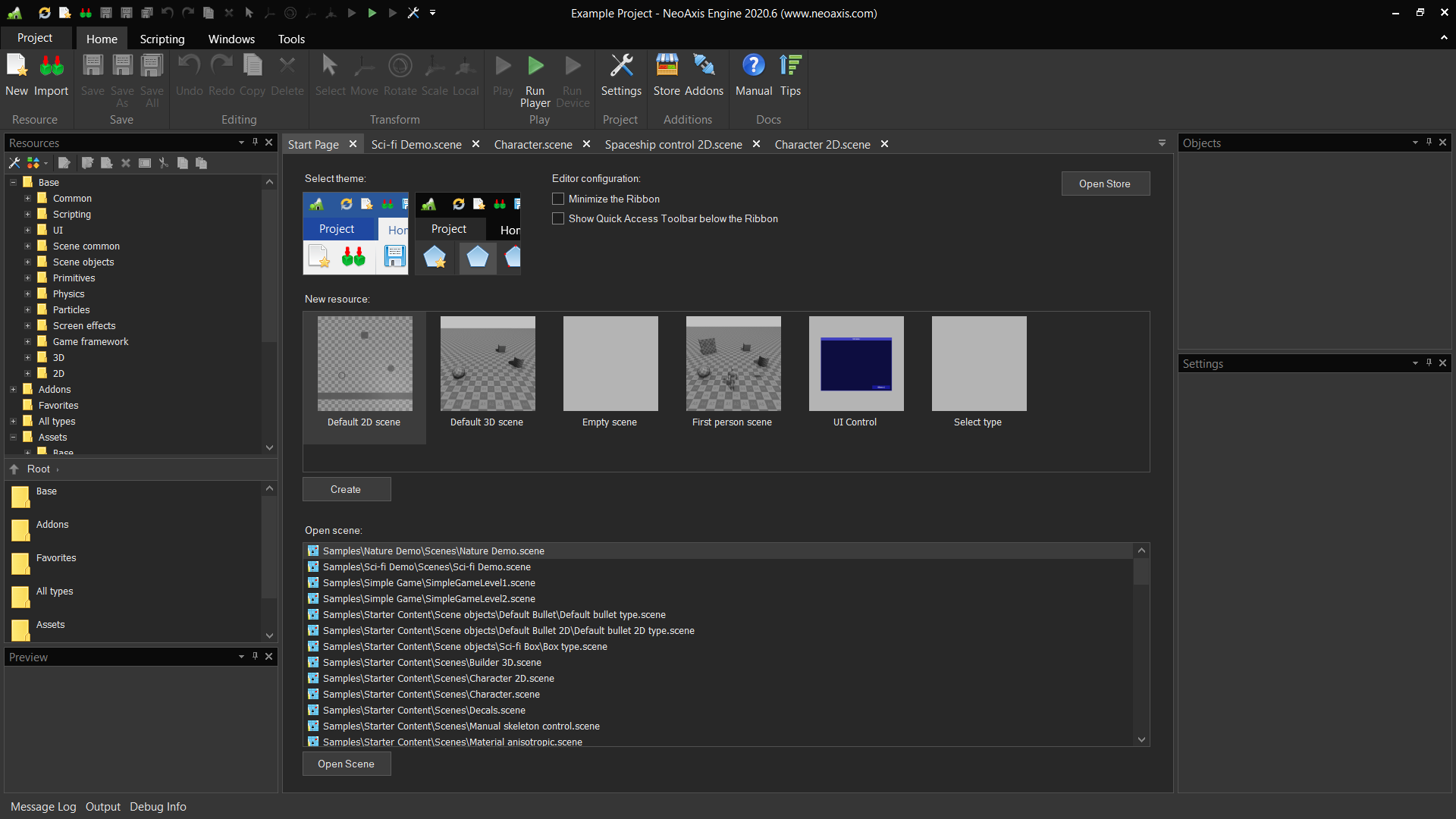Toggle Show Quick Access Toolbar below Ribbon
This screenshot has width=1456, height=819.
[558, 218]
